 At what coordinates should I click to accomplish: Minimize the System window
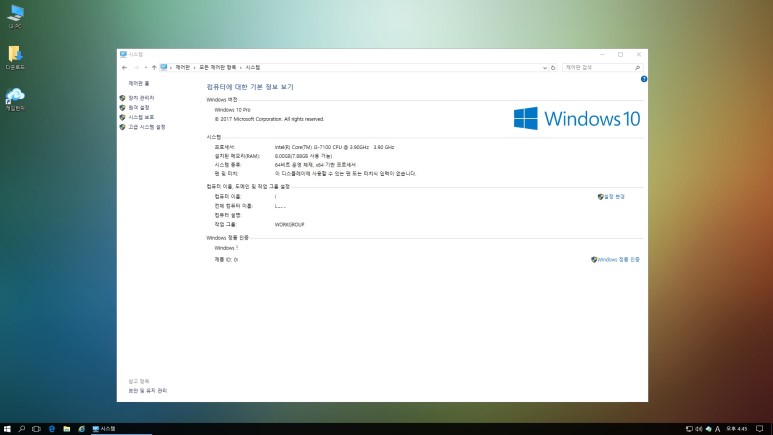click(x=602, y=54)
